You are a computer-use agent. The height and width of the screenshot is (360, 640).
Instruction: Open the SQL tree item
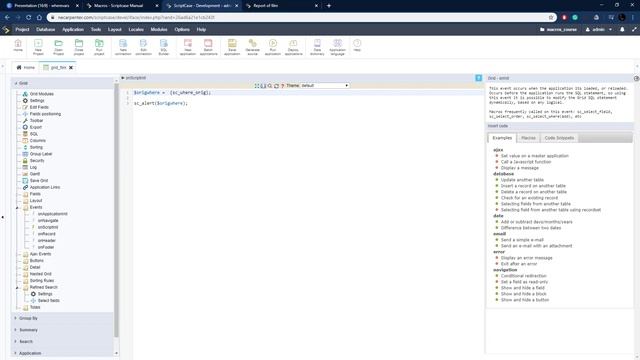click(33, 134)
